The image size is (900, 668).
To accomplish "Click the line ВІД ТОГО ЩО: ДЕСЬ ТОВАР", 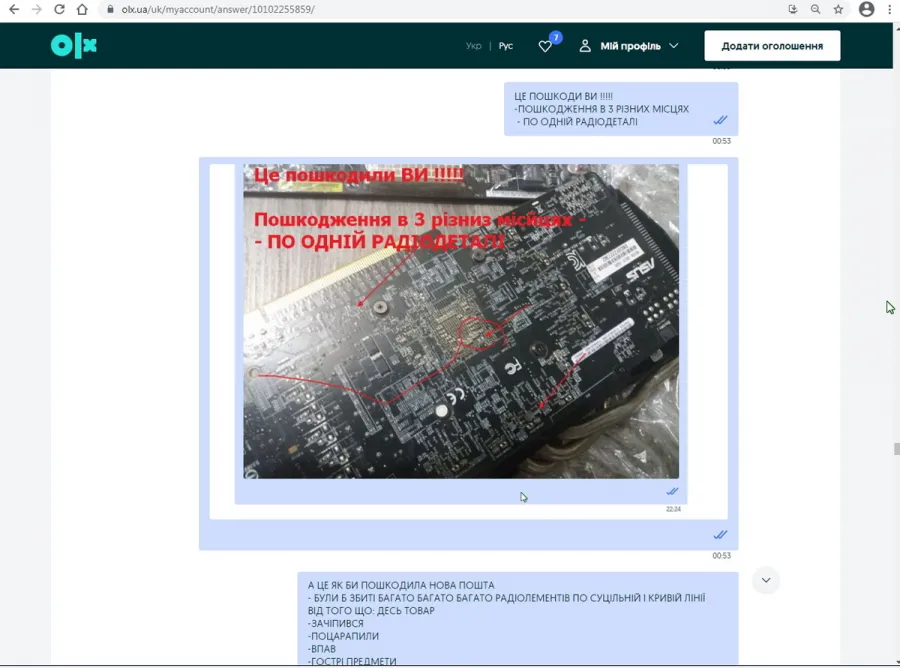I will (x=371, y=611).
